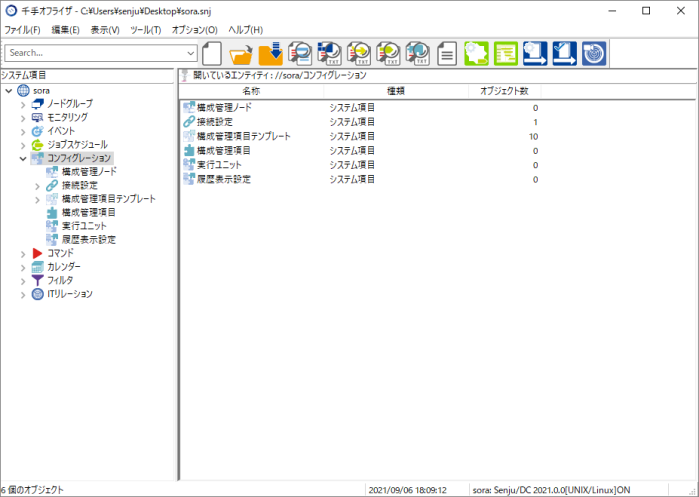The image size is (699, 497).
Task: Click the blue pie chart TXT toolbar icon
Action: click(329, 53)
